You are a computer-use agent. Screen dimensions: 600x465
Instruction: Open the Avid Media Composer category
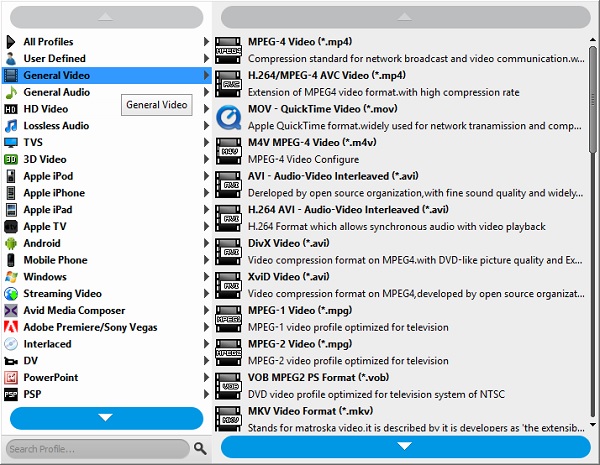tap(107, 310)
